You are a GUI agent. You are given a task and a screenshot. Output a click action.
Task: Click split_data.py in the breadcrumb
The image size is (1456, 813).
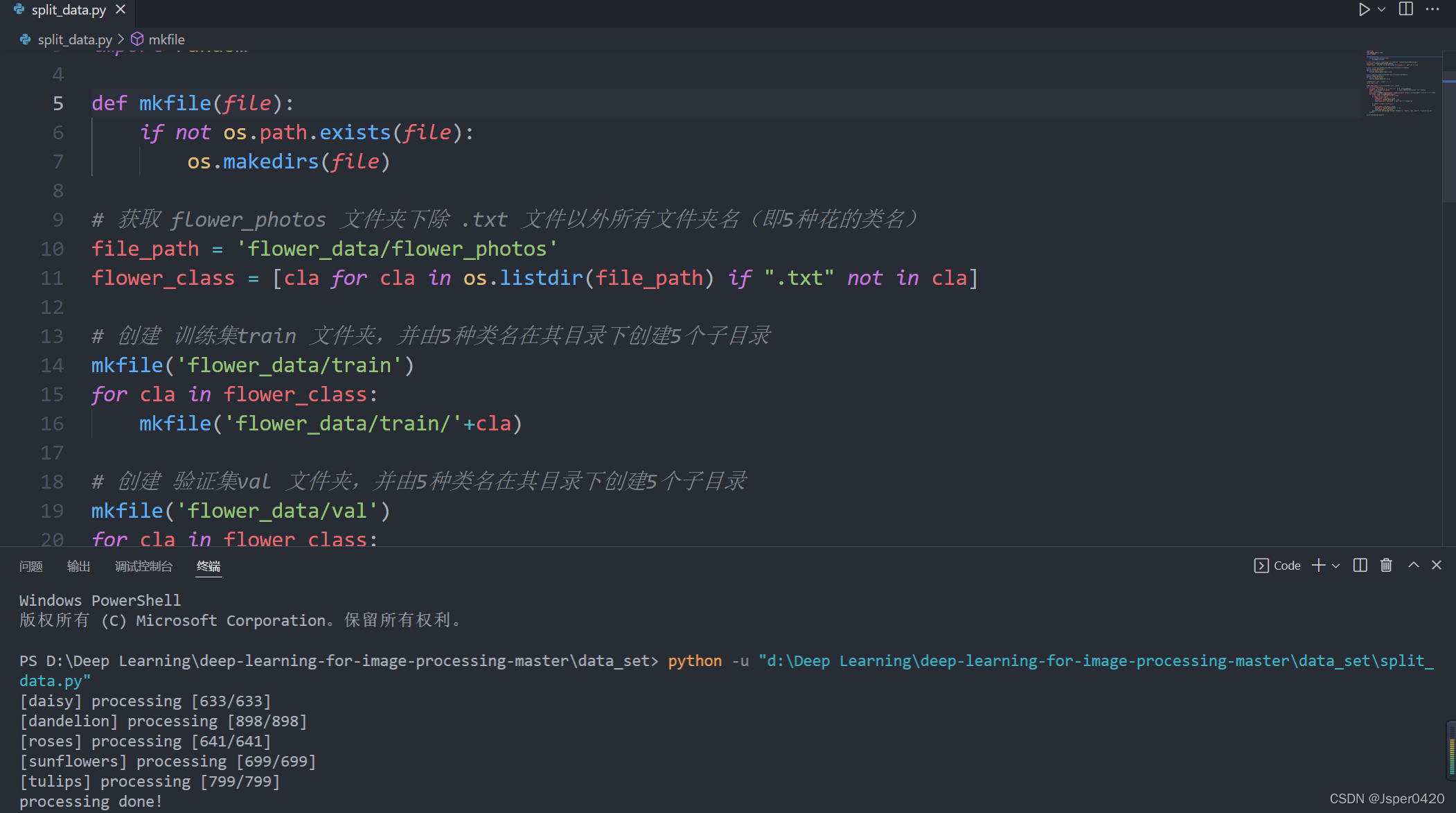coord(74,40)
